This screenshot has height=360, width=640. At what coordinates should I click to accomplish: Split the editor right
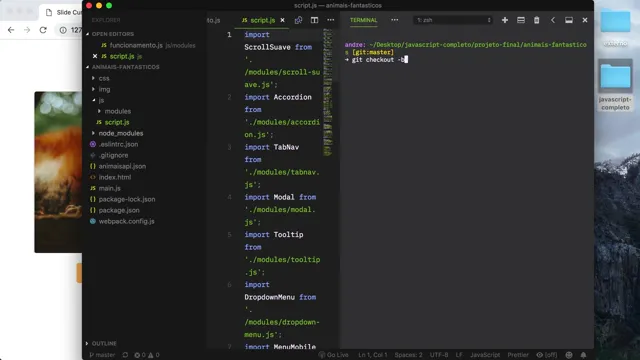[x=314, y=20]
